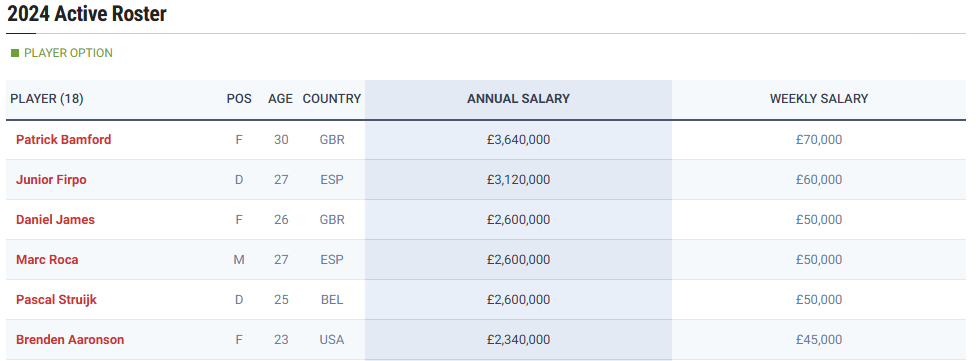Select Brenden Aaronson's £45,000 weekly salary cell
The width and height of the screenshot is (976, 361).
tap(819, 340)
